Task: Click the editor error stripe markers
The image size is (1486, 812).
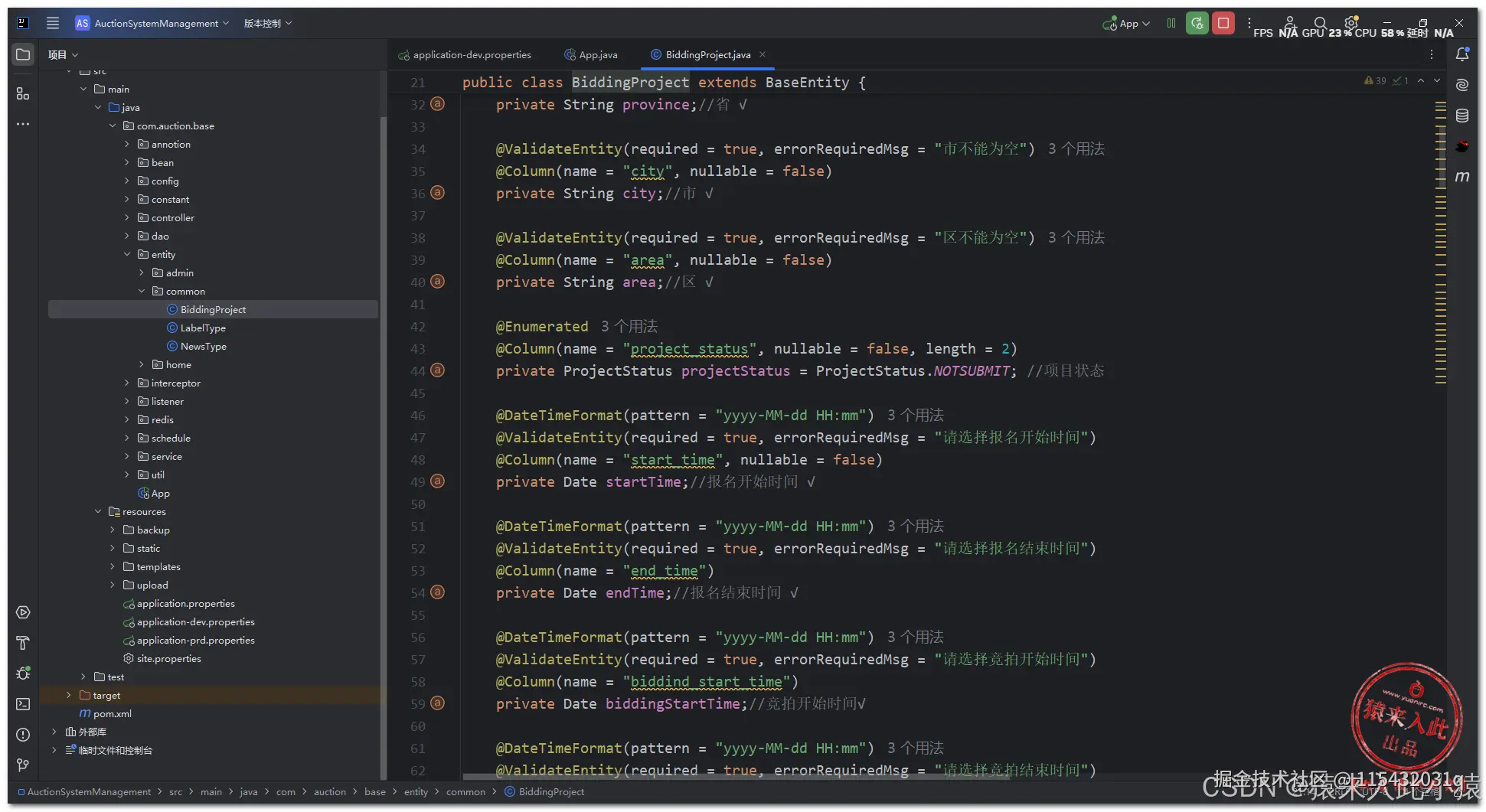Action: [1440, 242]
